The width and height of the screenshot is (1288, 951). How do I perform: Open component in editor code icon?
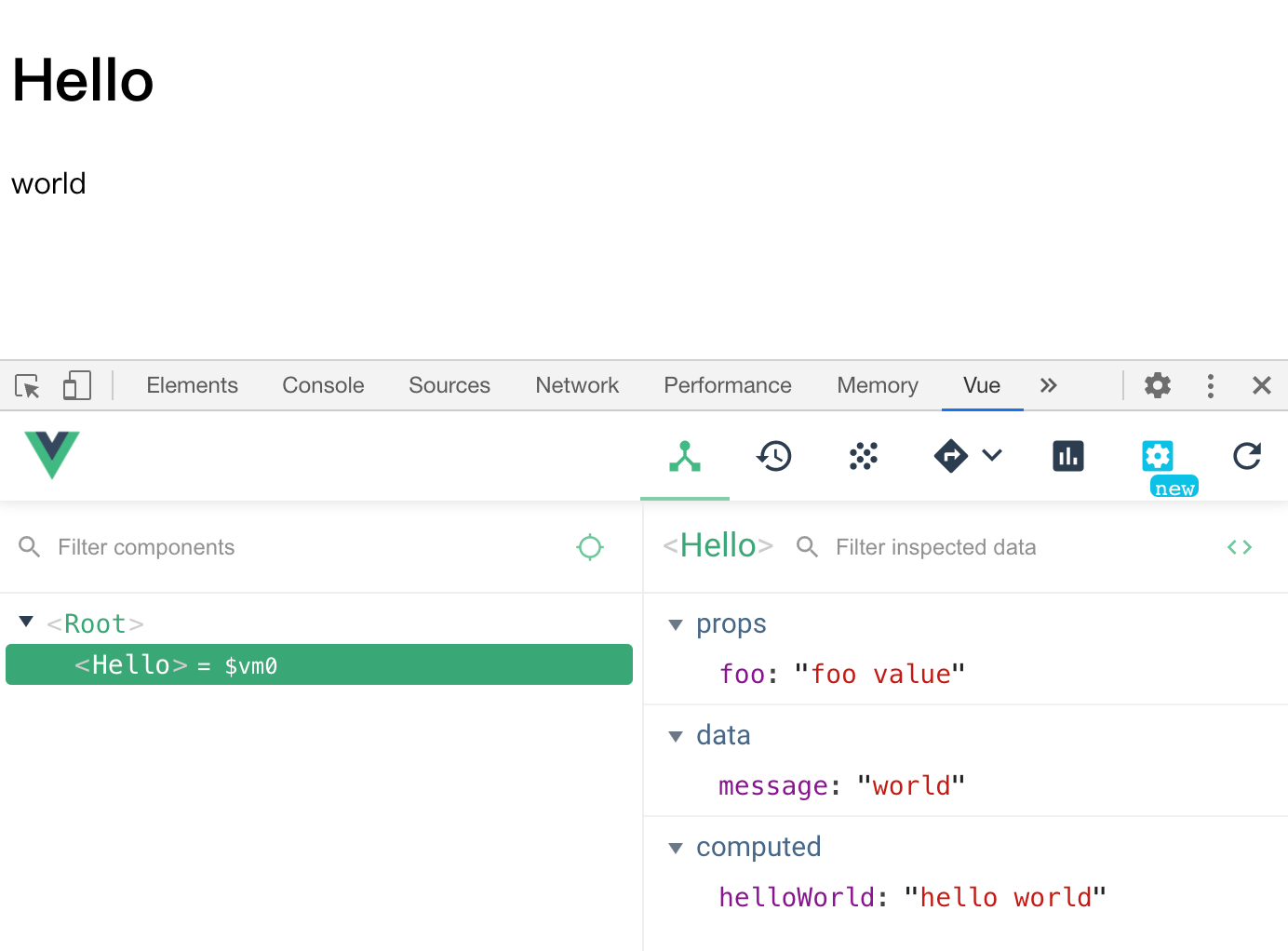pos(1240,547)
